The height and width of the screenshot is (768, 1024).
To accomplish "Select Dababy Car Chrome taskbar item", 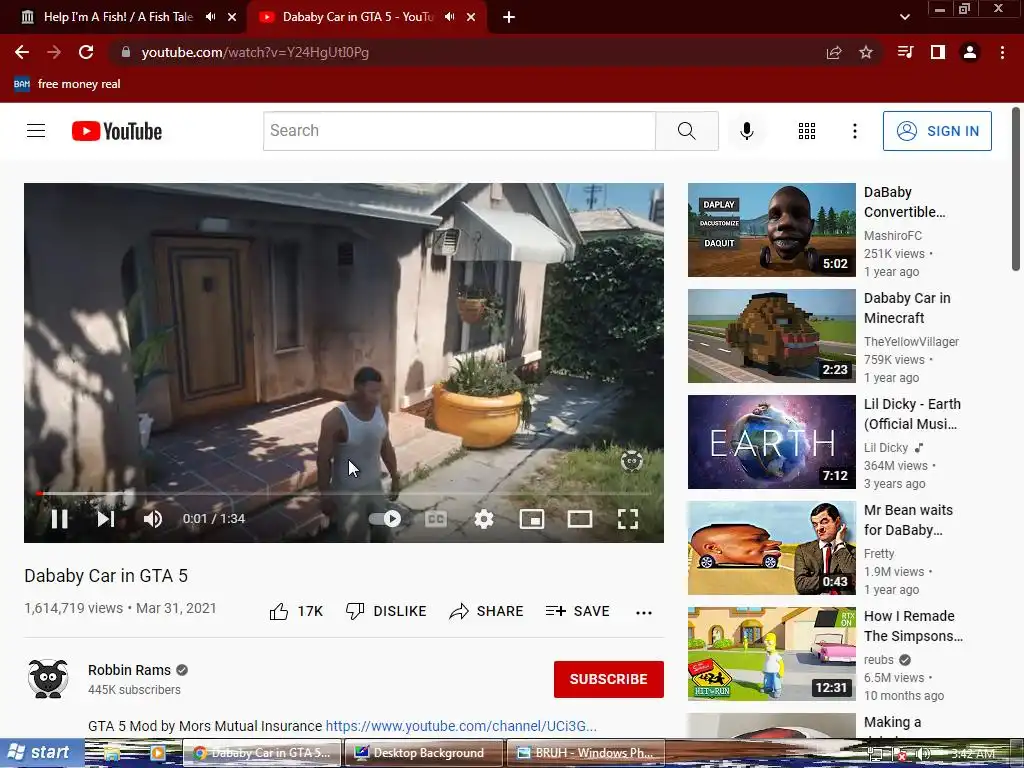I will coord(261,753).
